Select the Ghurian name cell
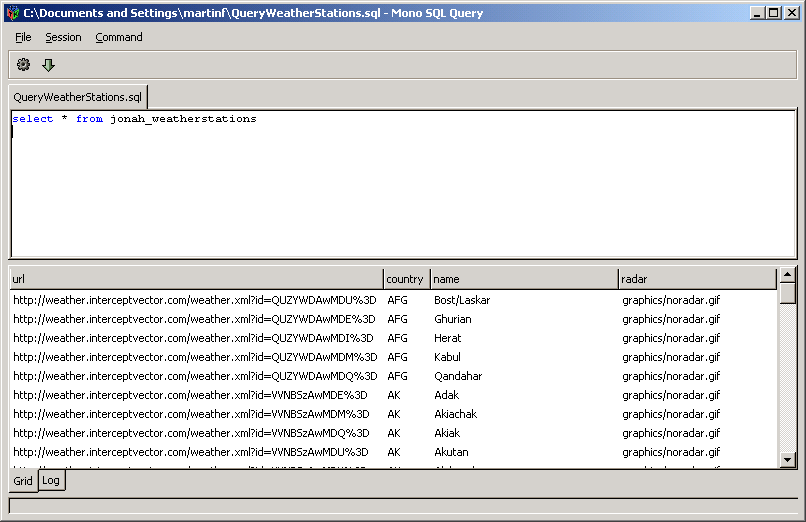 click(x=453, y=319)
